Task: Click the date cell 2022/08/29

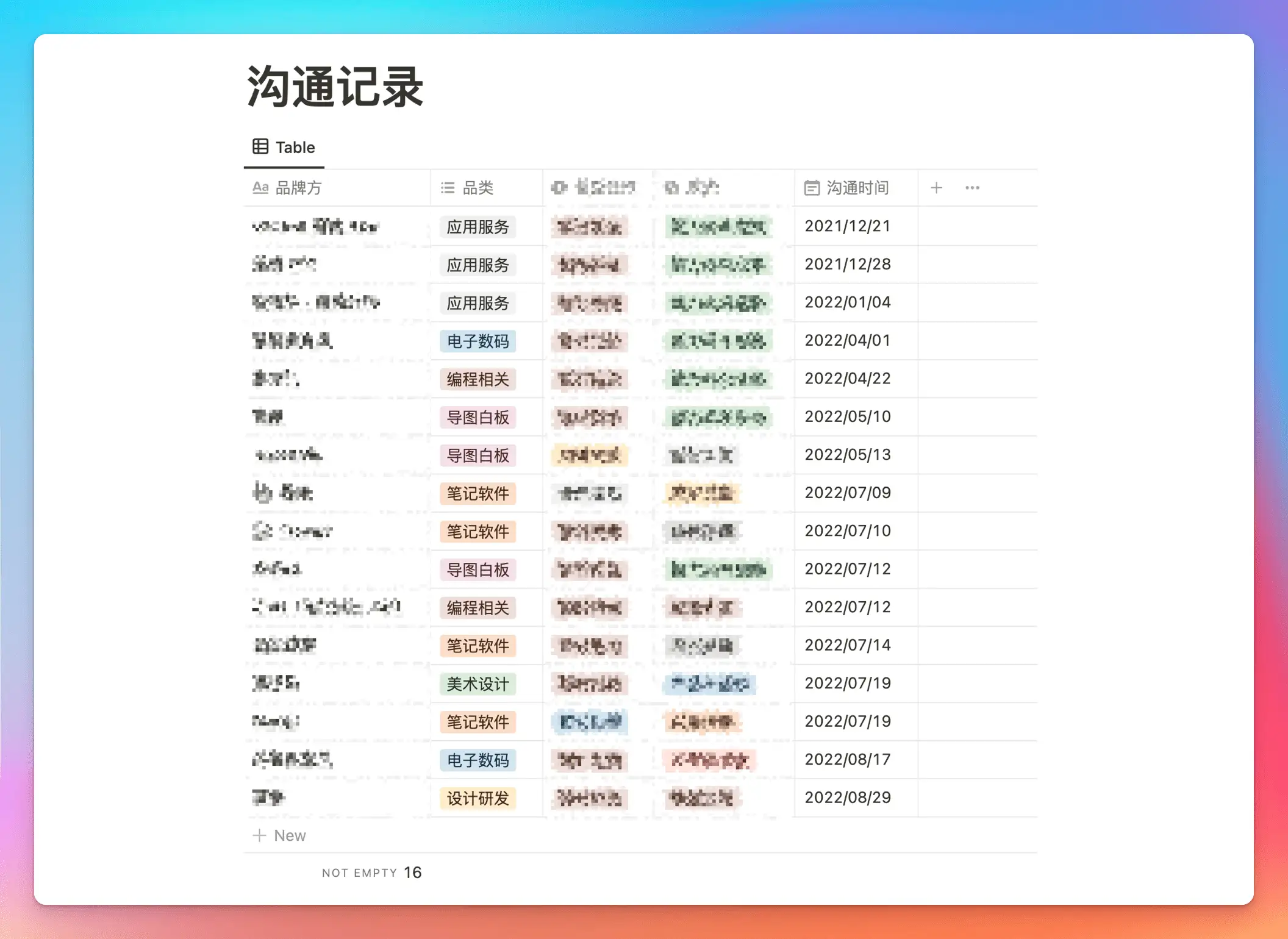Action: [856, 798]
